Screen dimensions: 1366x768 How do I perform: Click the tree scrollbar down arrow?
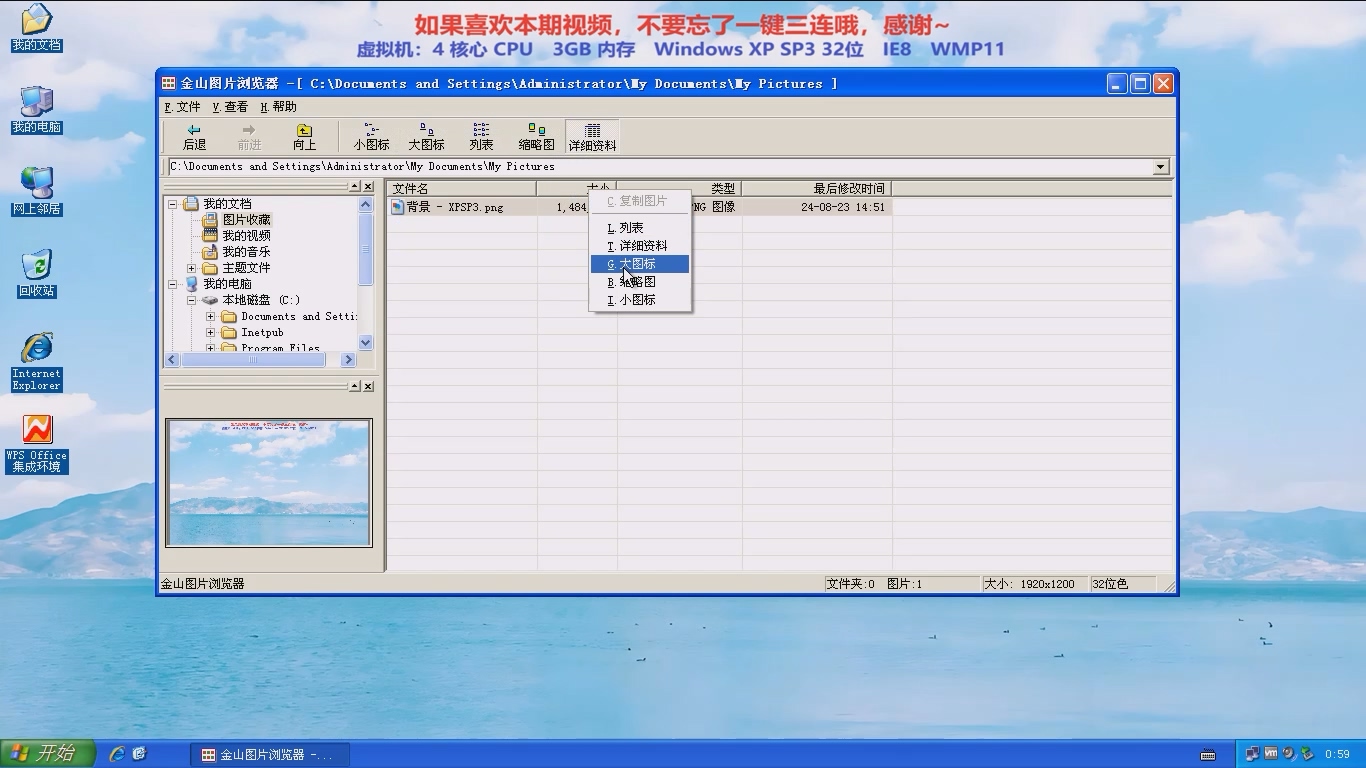pos(365,342)
